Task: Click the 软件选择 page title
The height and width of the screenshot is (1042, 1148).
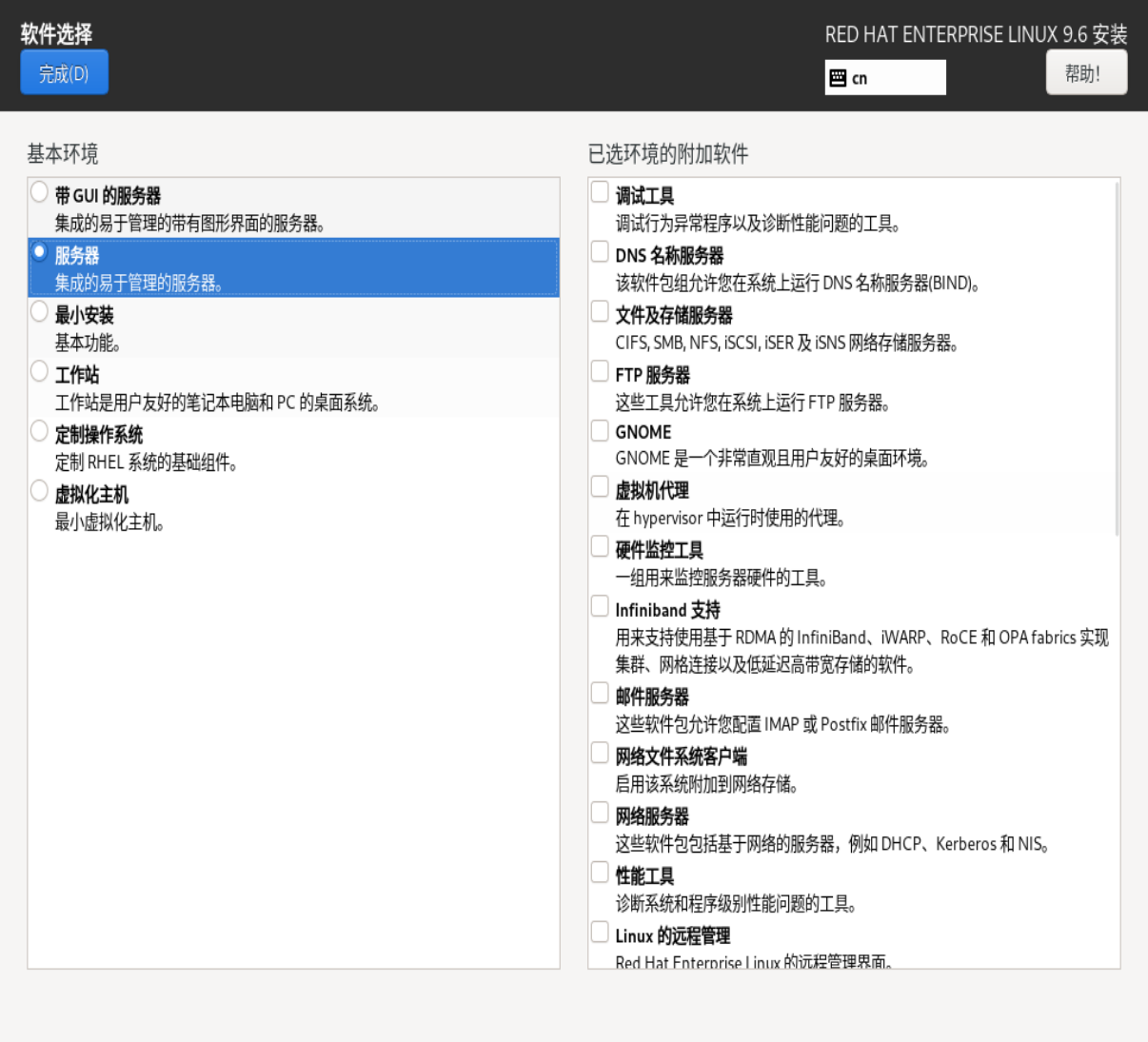Action: coord(57,35)
